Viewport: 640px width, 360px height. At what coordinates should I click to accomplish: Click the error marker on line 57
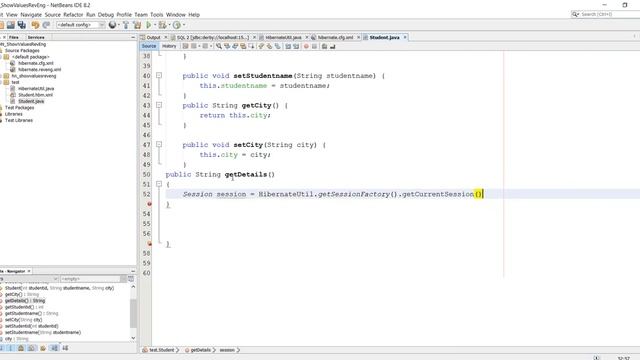tap(149, 243)
